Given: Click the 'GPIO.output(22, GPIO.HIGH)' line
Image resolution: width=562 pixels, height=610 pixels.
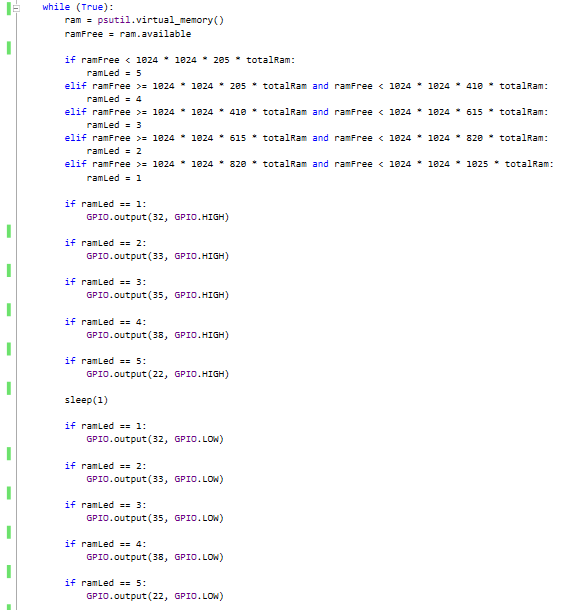Looking at the screenshot, I should [x=158, y=374].
